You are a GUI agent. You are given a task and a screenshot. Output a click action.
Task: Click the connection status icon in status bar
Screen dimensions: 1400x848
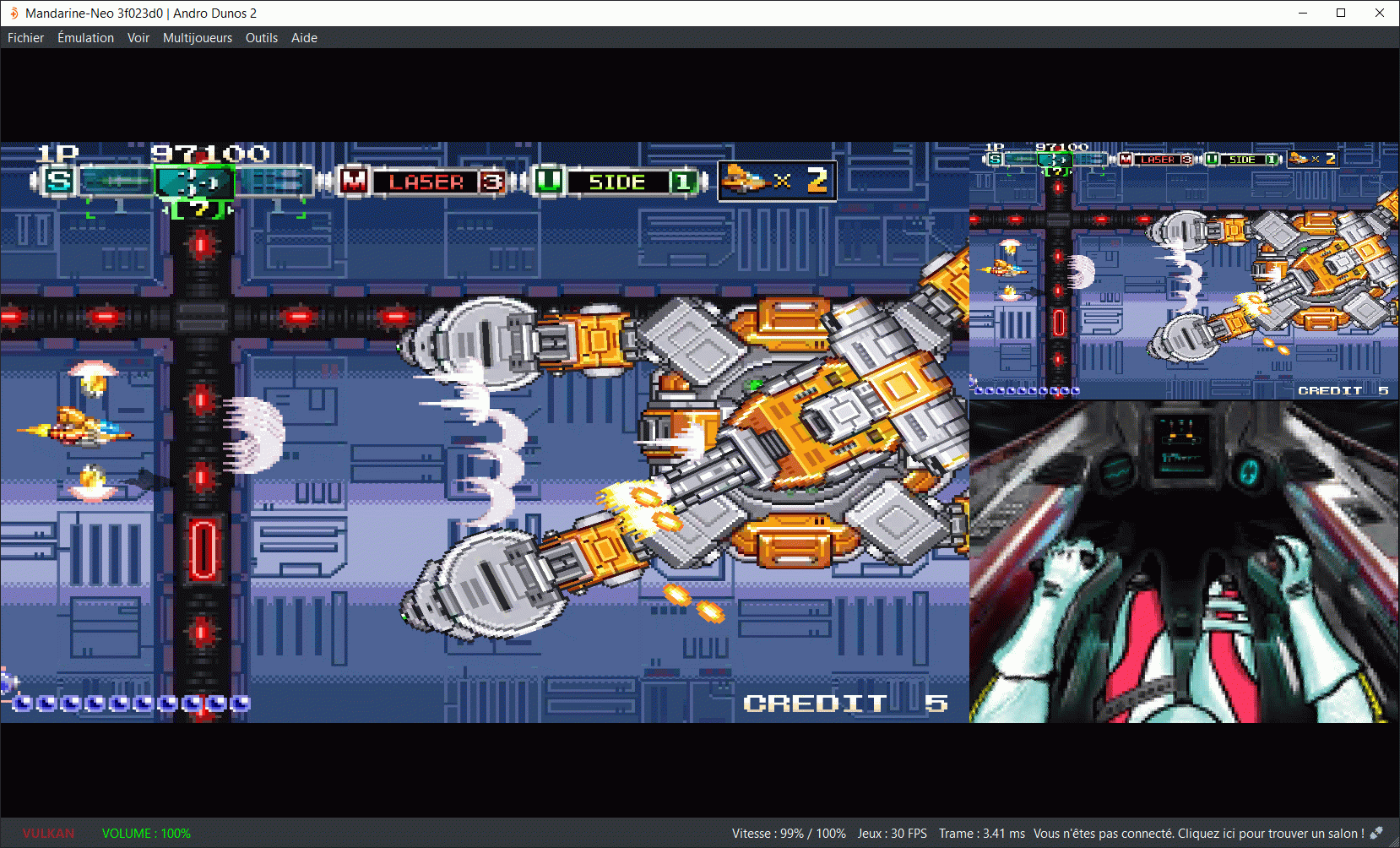point(1376,834)
